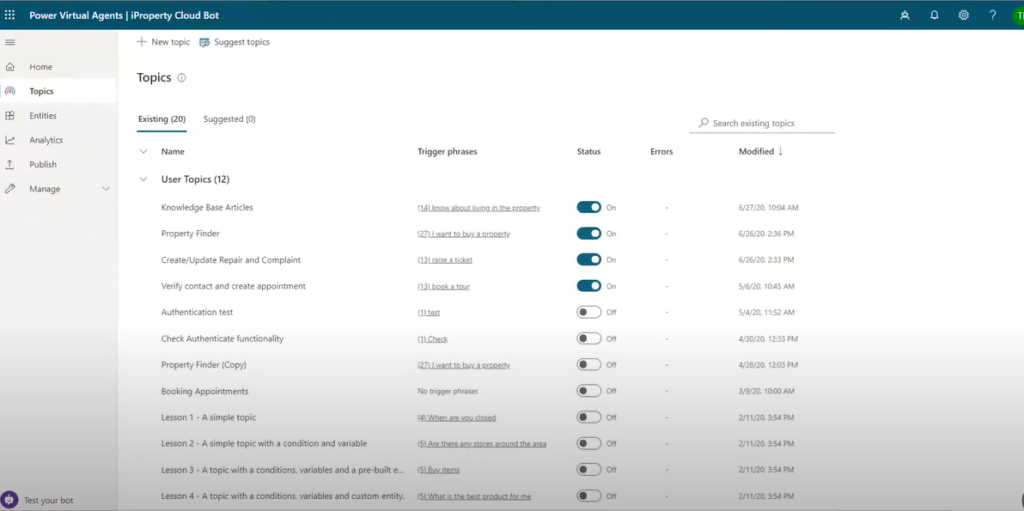Open trigger phrases 'When are you closed'
Viewport: 1024px width, 511px height.
tap(456, 418)
